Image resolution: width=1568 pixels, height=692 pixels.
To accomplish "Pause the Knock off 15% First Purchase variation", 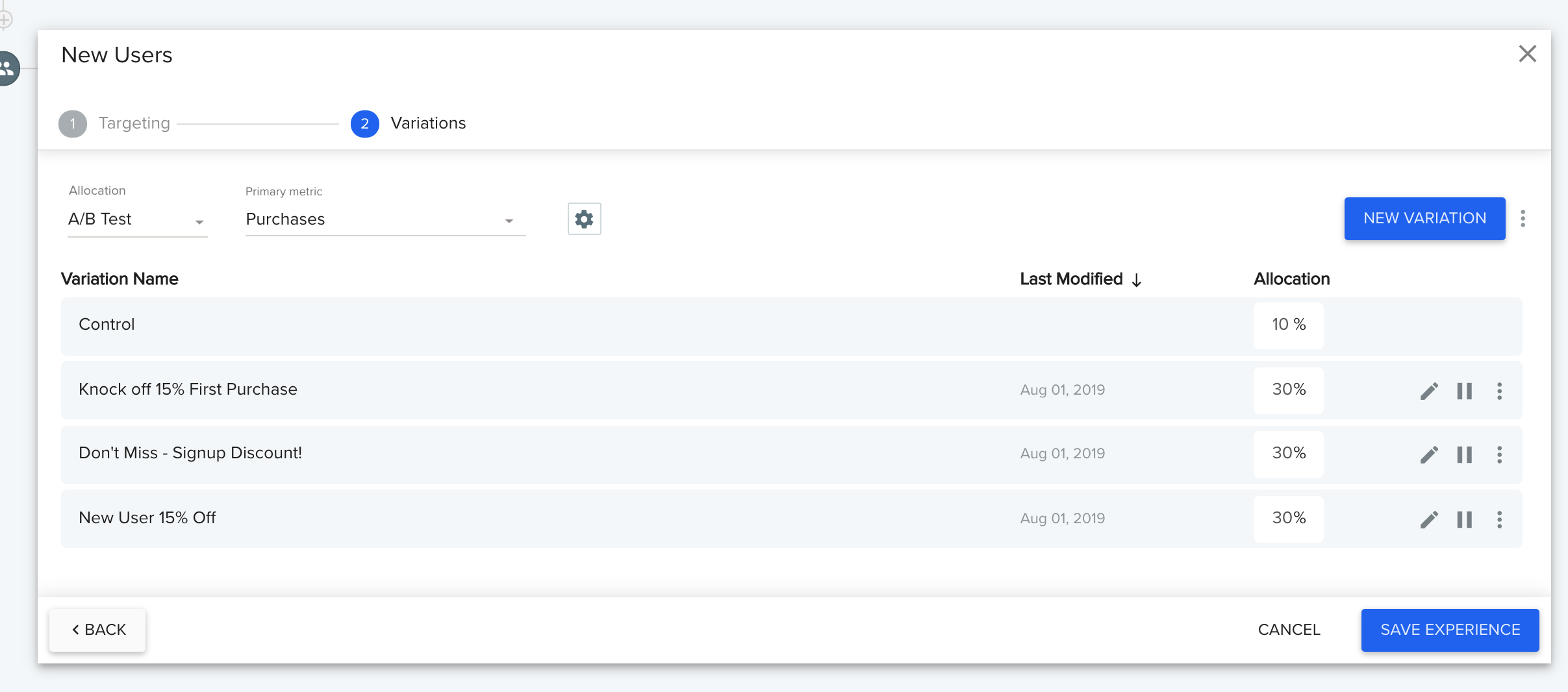I will (1464, 391).
